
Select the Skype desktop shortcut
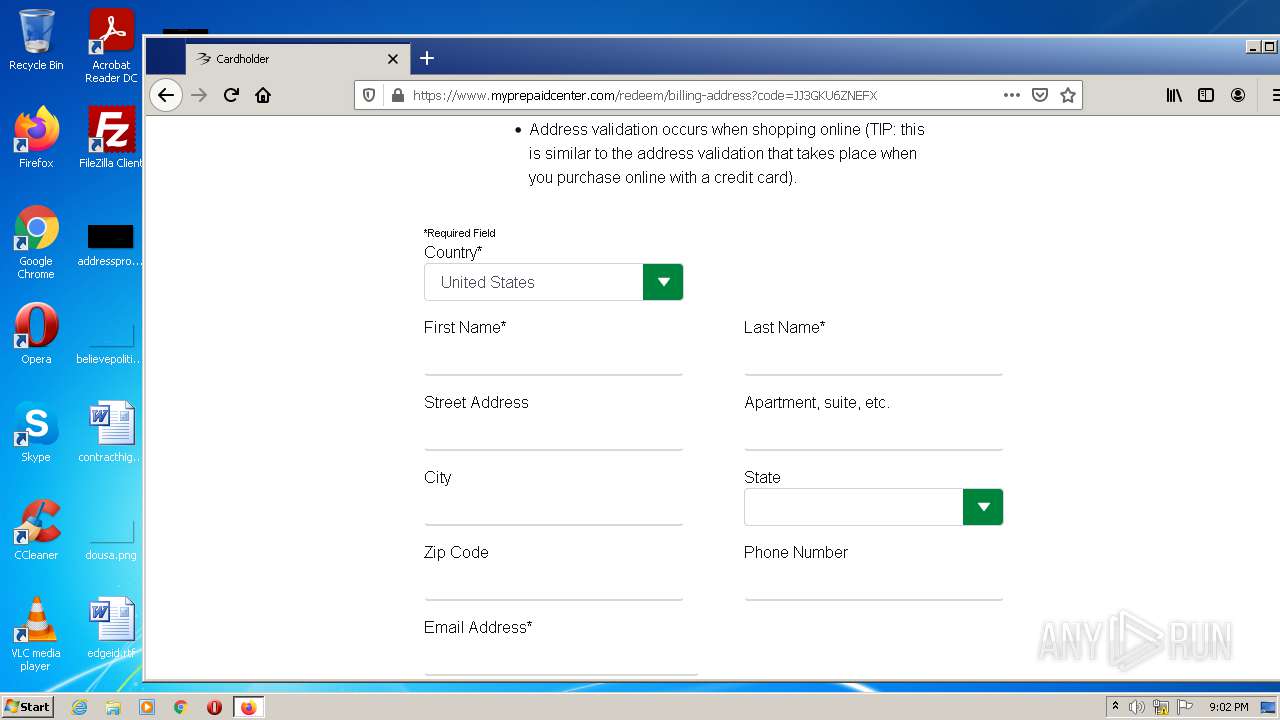click(36, 432)
